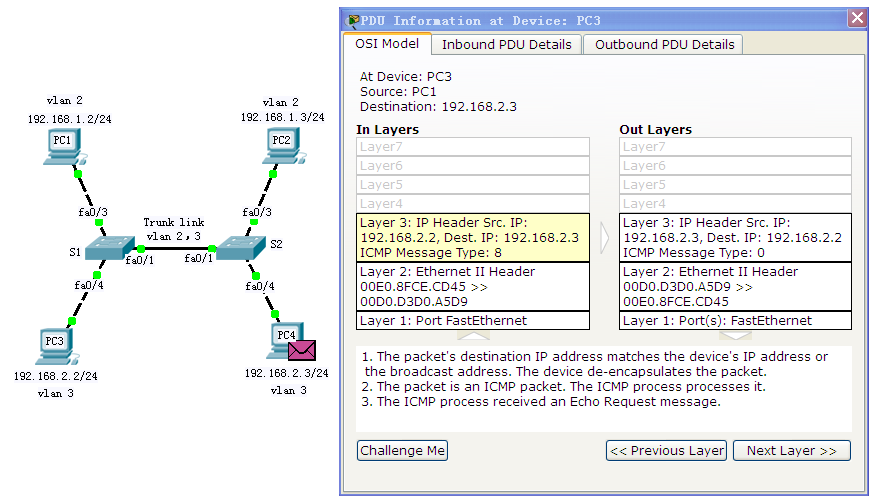Viewport: 875px width, 503px height.
Task: Click the 'At Device: PC3' text
Action: coord(406,76)
